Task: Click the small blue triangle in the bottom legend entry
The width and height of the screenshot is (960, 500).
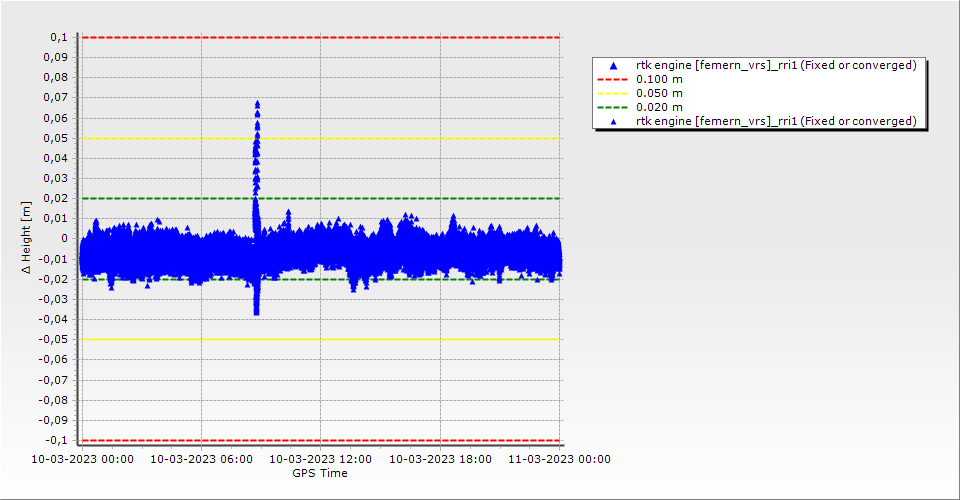Action: coord(613,121)
